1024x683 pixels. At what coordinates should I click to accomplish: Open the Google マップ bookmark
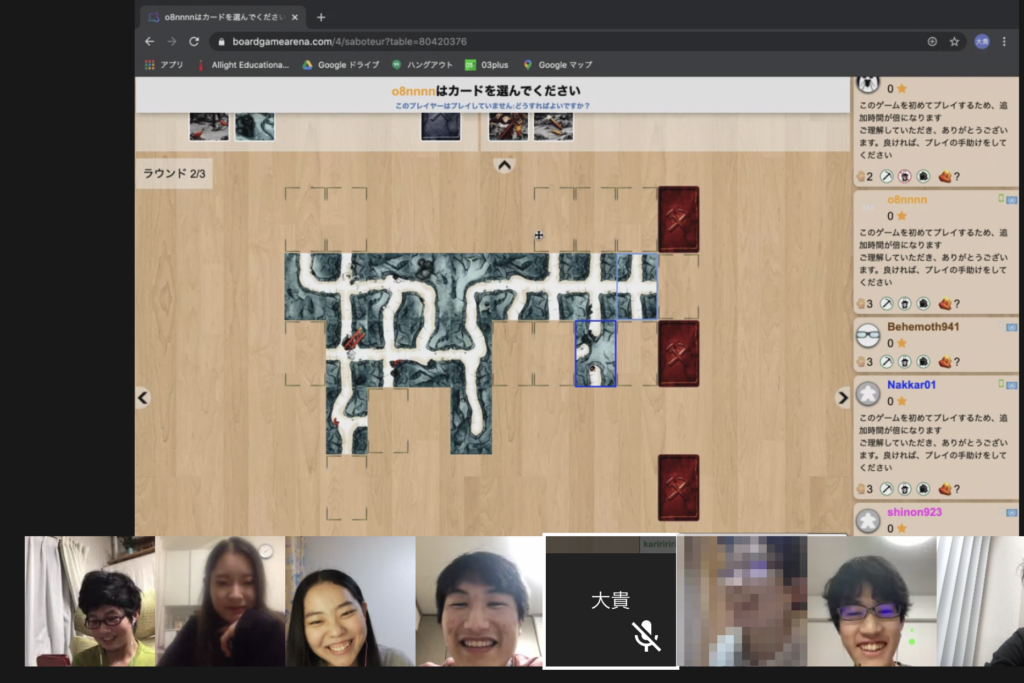(x=558, y=65)
